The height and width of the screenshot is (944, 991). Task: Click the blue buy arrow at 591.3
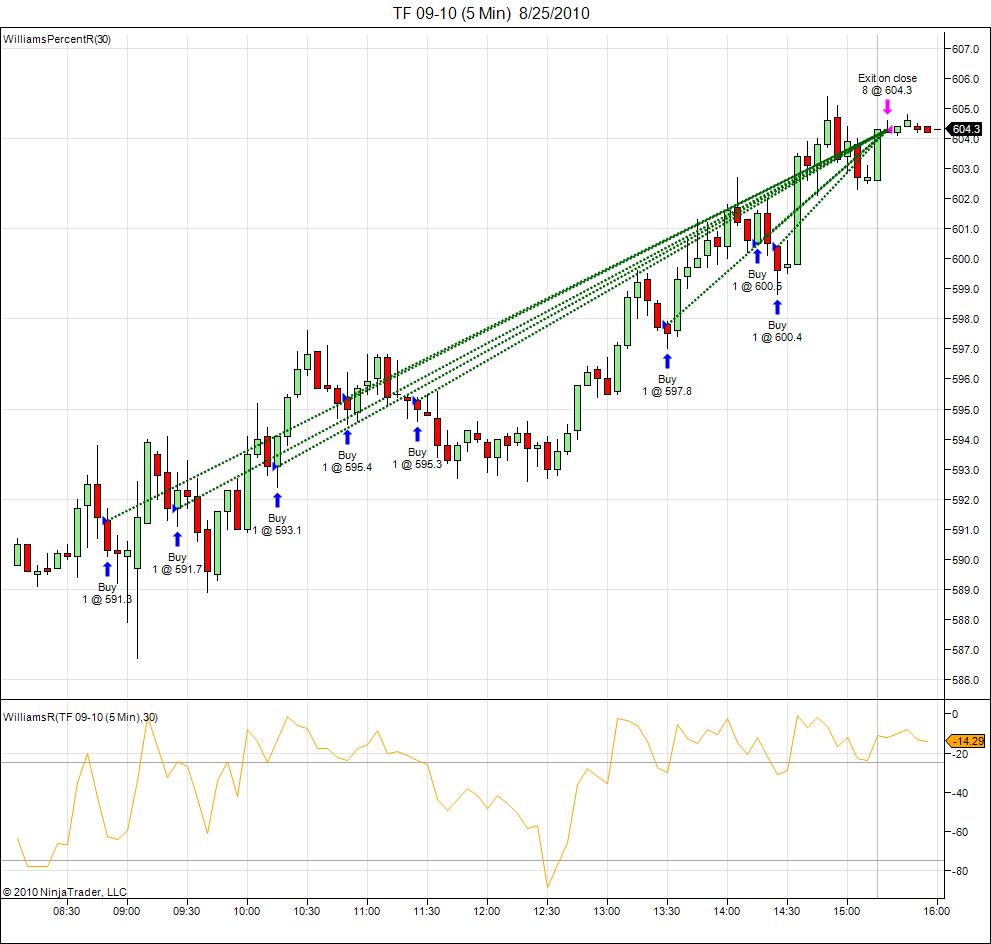pyautogui.click(x=107, y=569)
